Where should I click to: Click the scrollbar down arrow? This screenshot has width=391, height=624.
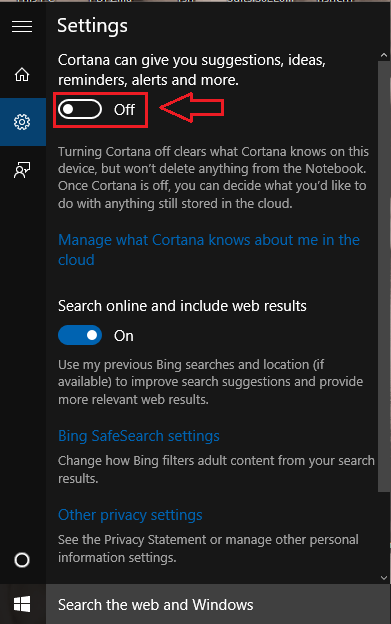pyautogui.click(x=384, y=577)
